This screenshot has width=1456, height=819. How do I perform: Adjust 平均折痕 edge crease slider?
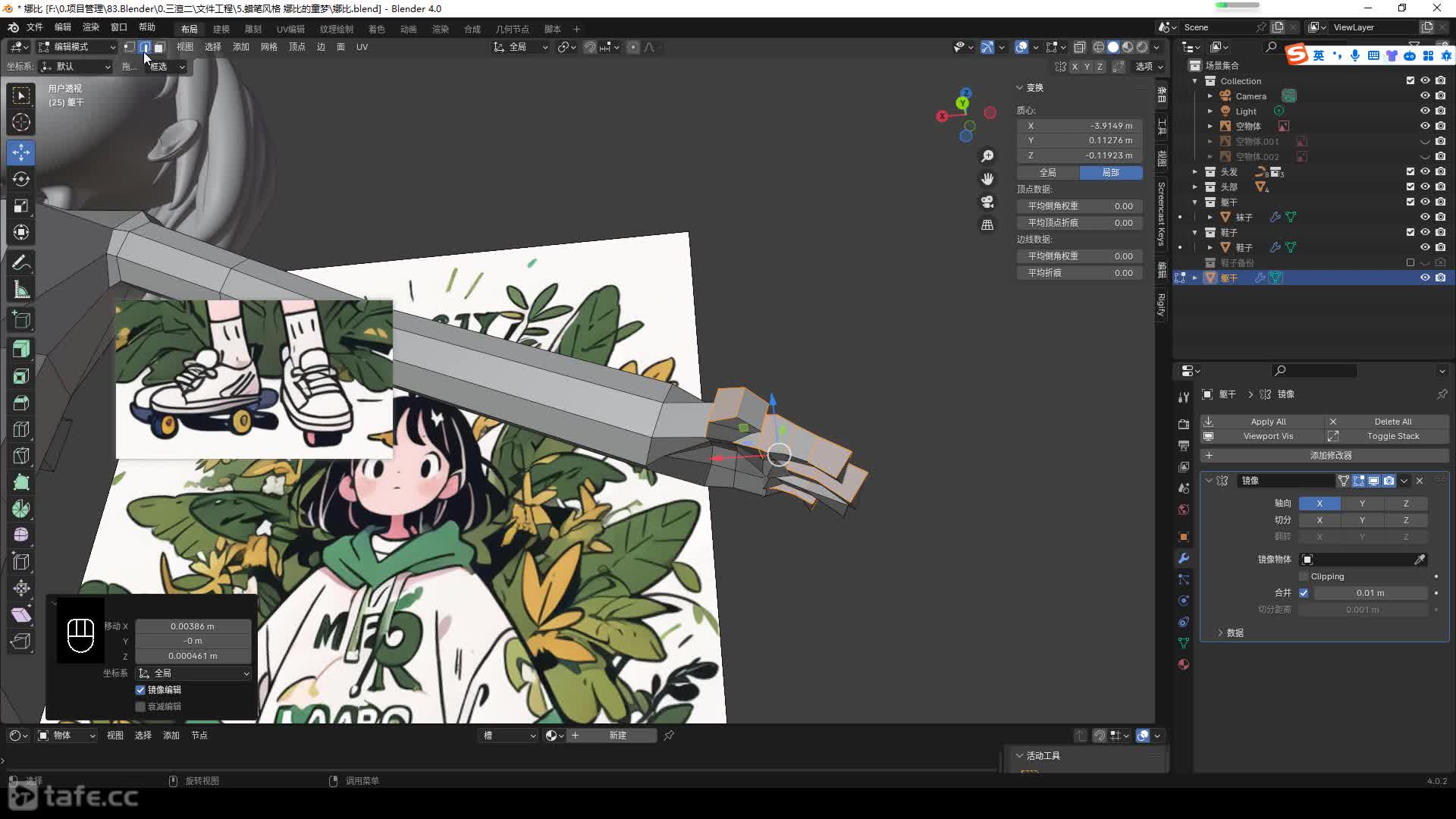pyautogui.click(x=1080, y=273)
